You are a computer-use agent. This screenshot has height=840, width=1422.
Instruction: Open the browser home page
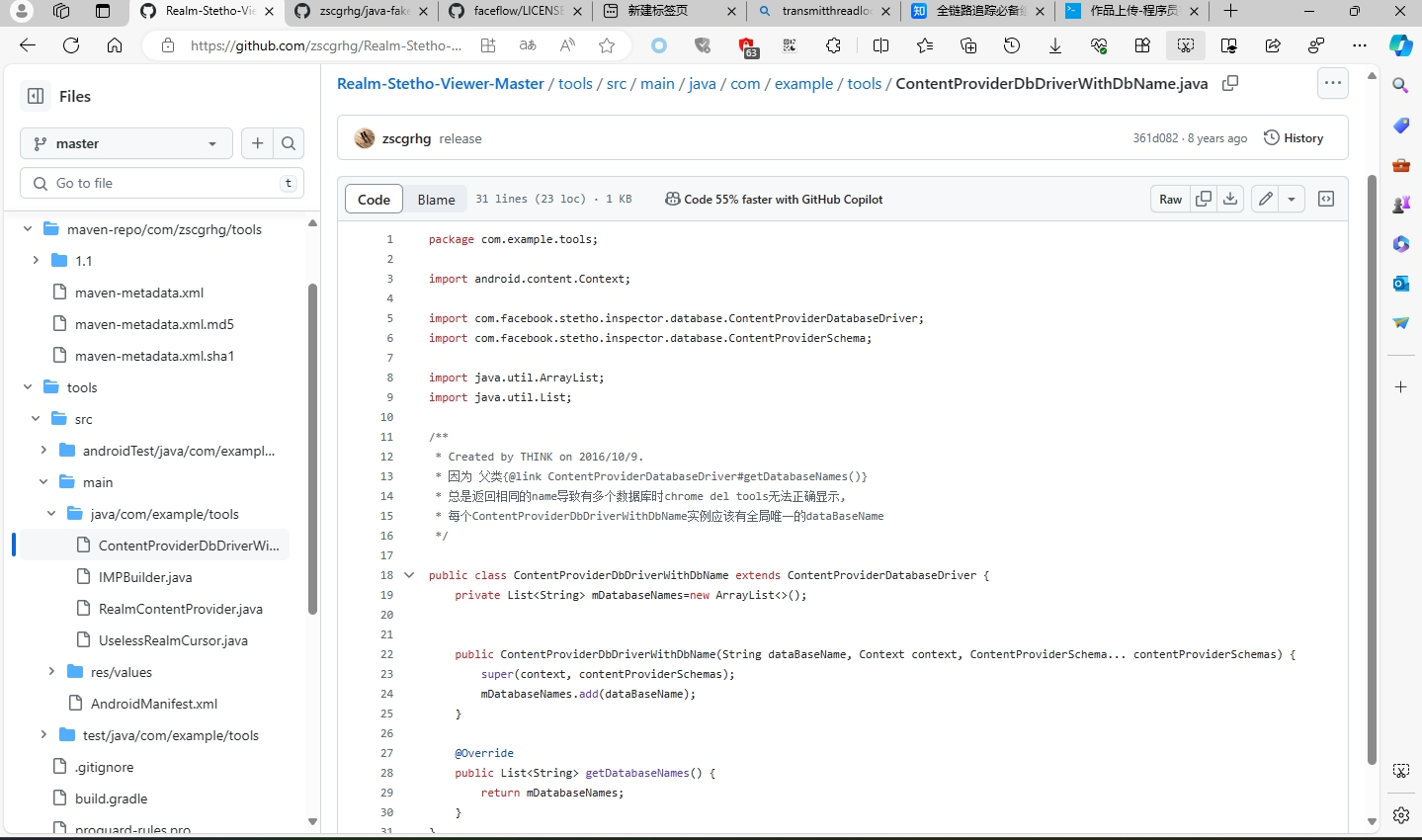pyautogui.click(x=115, y=45)
